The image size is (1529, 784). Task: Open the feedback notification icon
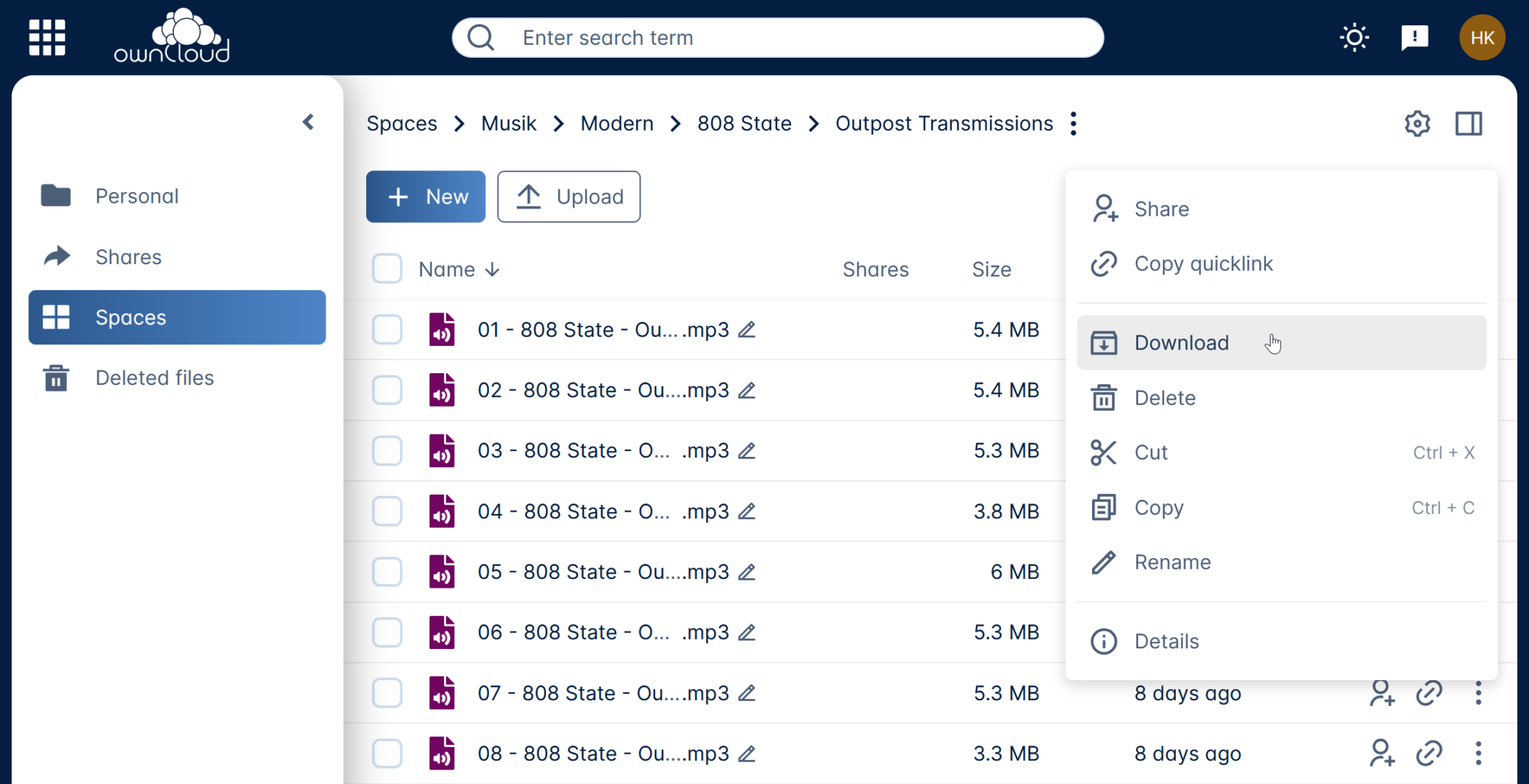click(x=1414, y=38)
